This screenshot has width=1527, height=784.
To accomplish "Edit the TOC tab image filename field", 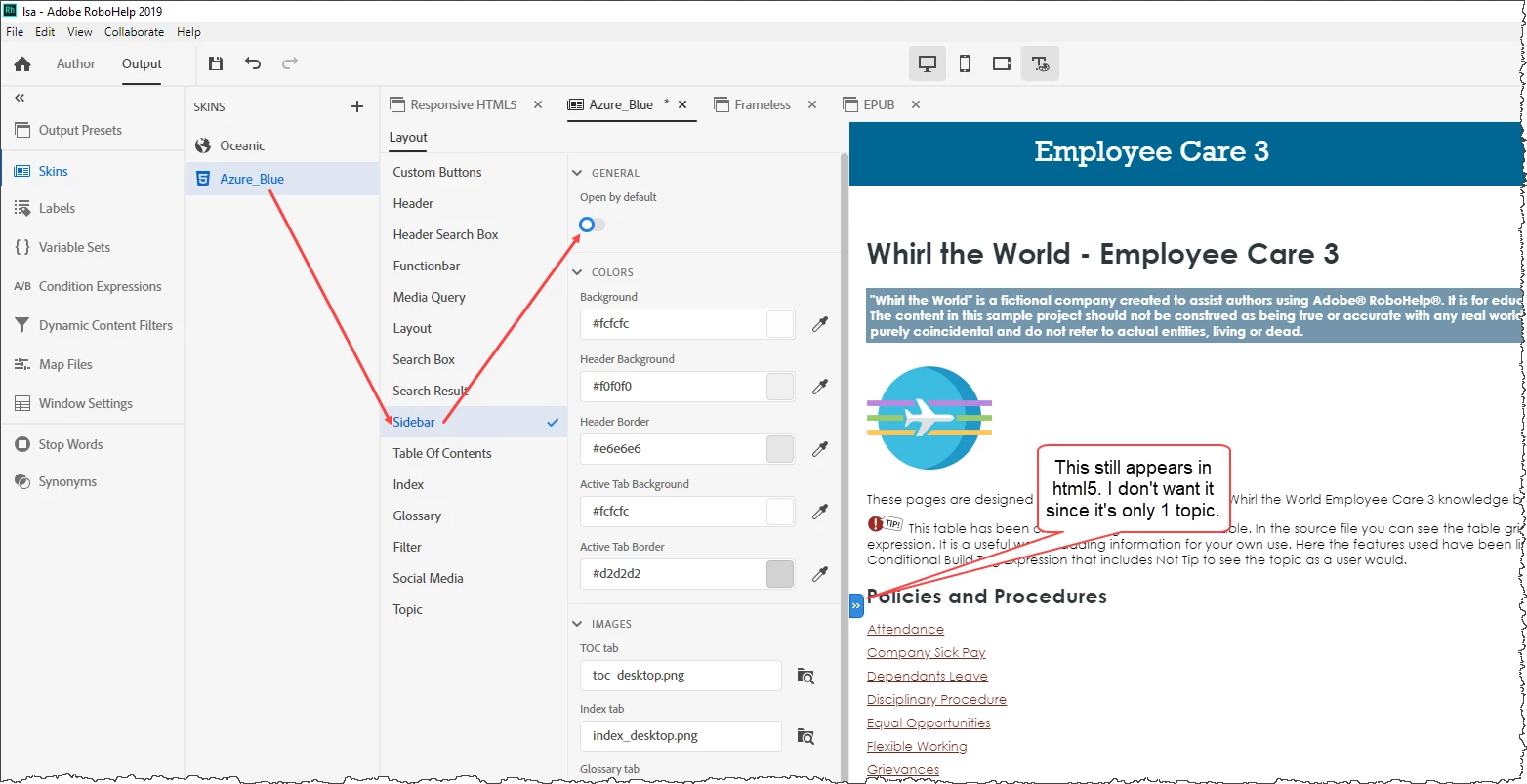I will click(x=681, y=676).
